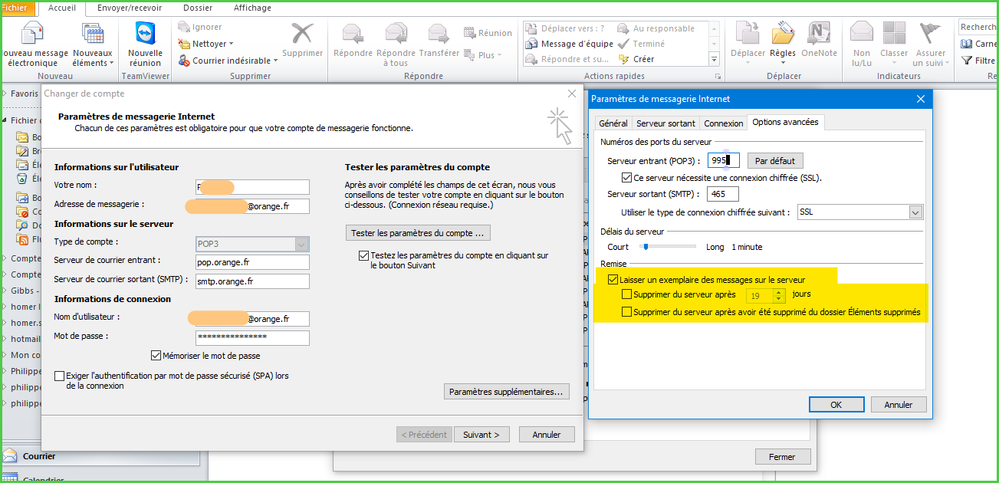Toggle Mémoriser le mot de passe checkbox
The image size is (999, 483).
pyautogui.click(x=156, y=354)
